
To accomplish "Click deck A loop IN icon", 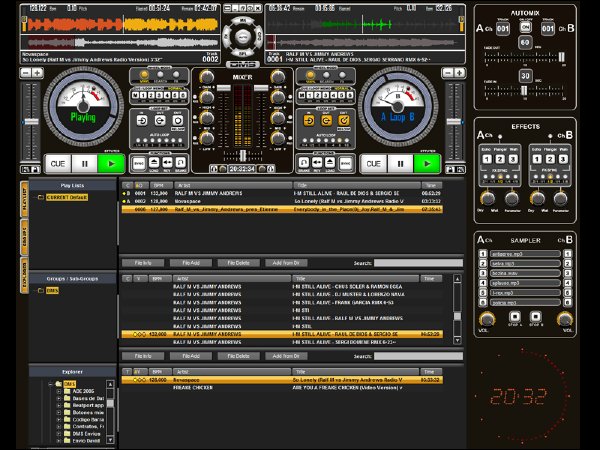I will pyautogui.click(x=142, y=121).
